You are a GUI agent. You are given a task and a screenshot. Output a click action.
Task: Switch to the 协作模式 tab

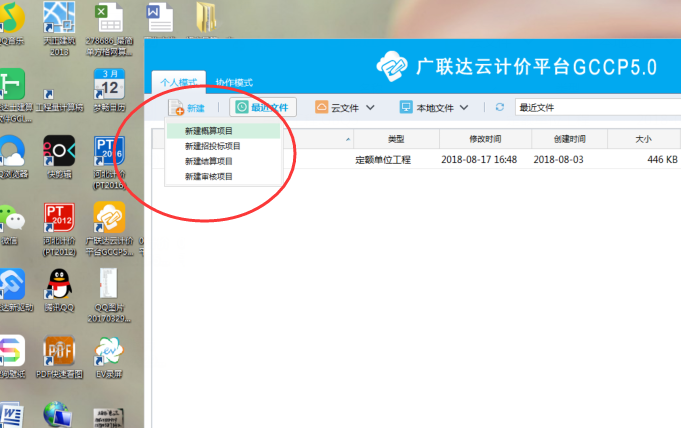pos(234,82)
